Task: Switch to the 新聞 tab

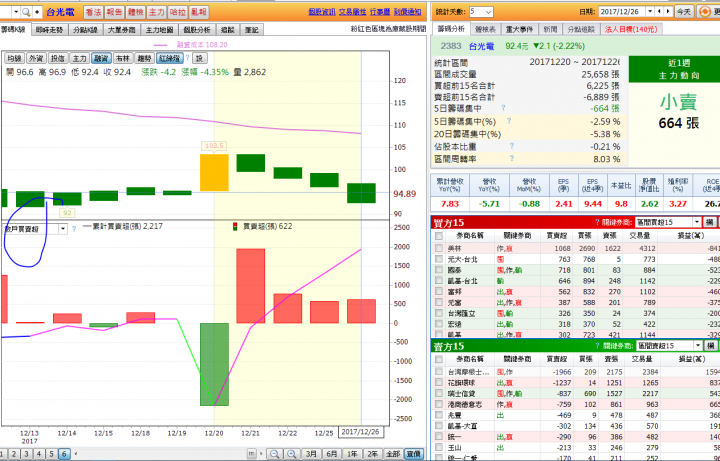Action: tap(550, 29)
